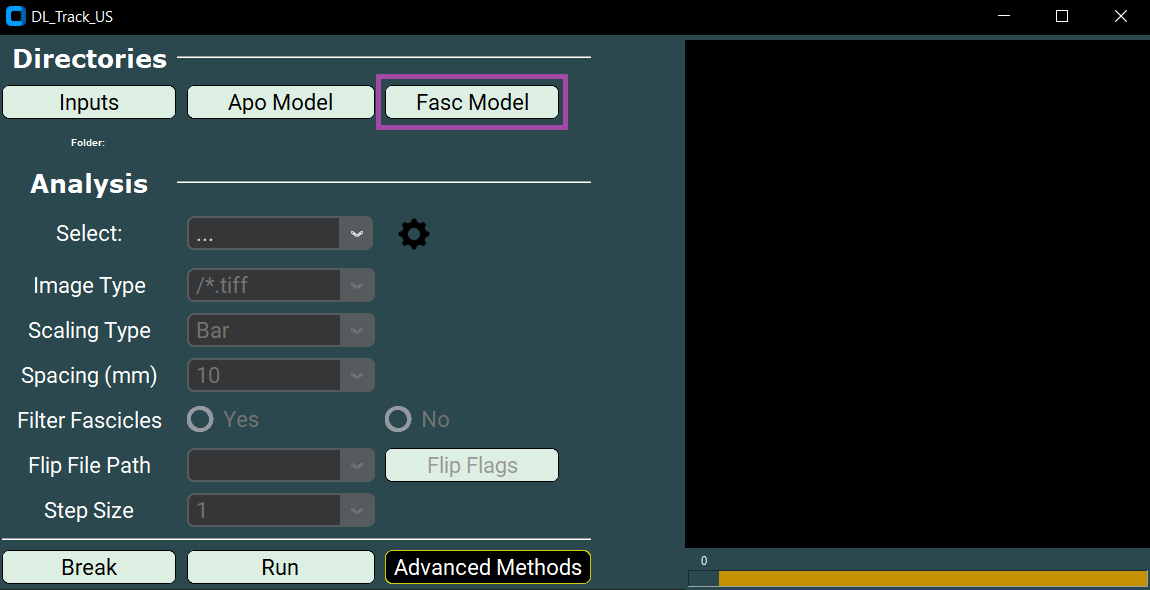Click the Image Type dropdown chevron
The height and width of the screenshot is (590, 1150).
tap(359, 285)
